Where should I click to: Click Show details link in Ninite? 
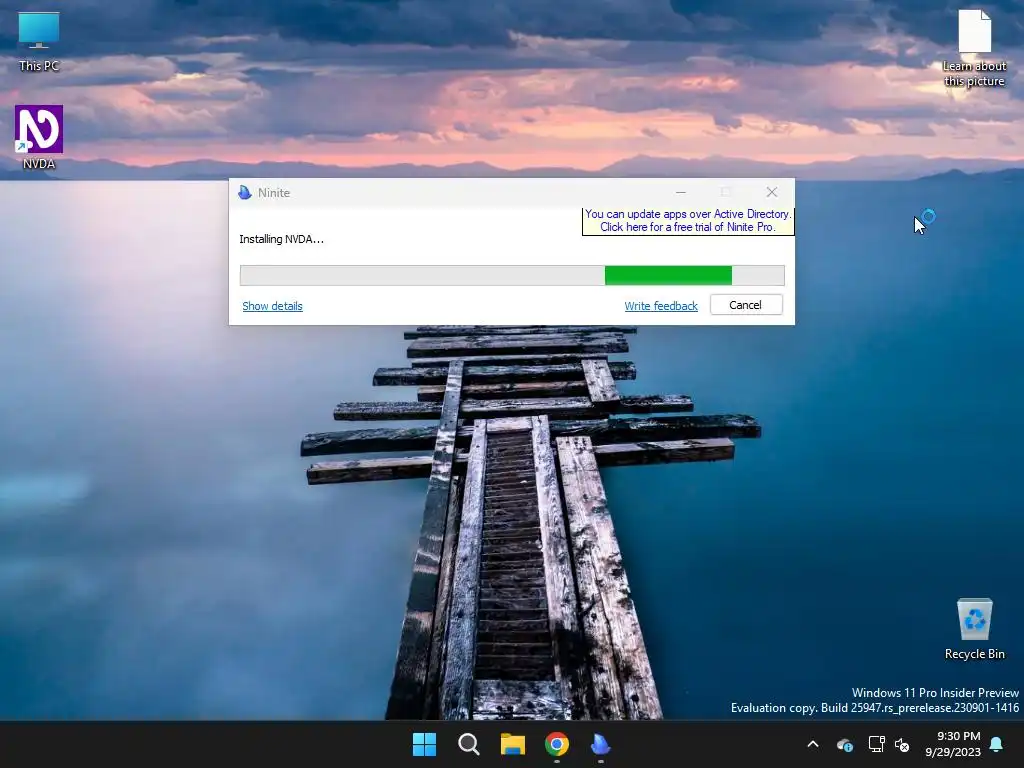[x=272, y=306]
